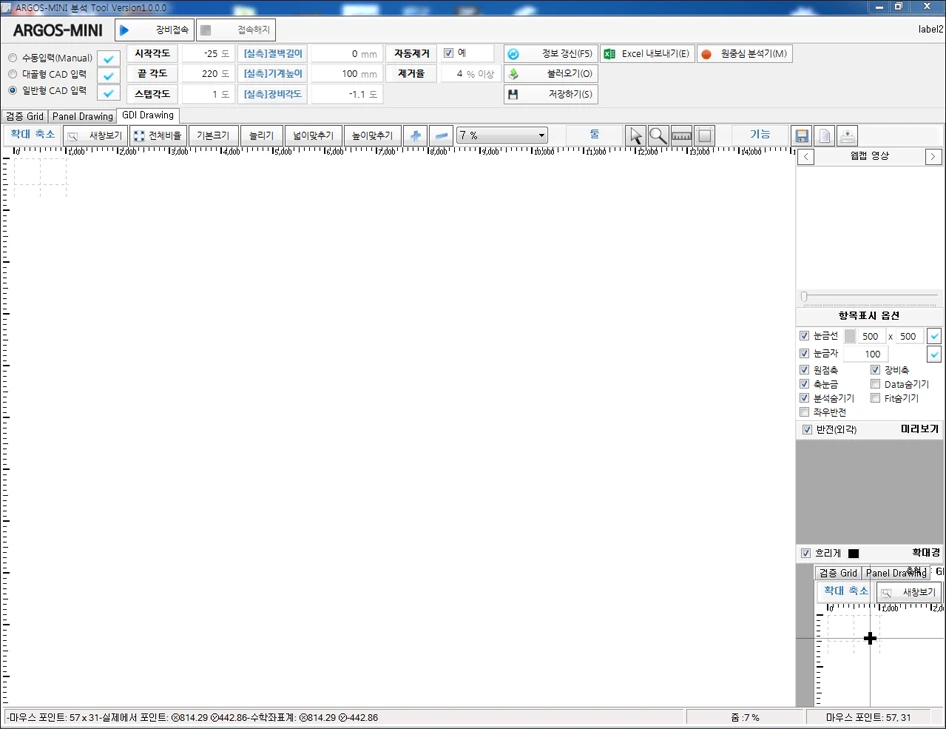This screenshot has width=946, height=729.
Task: Click the magnifier icon on 새창보기
Action: (73, 136)
